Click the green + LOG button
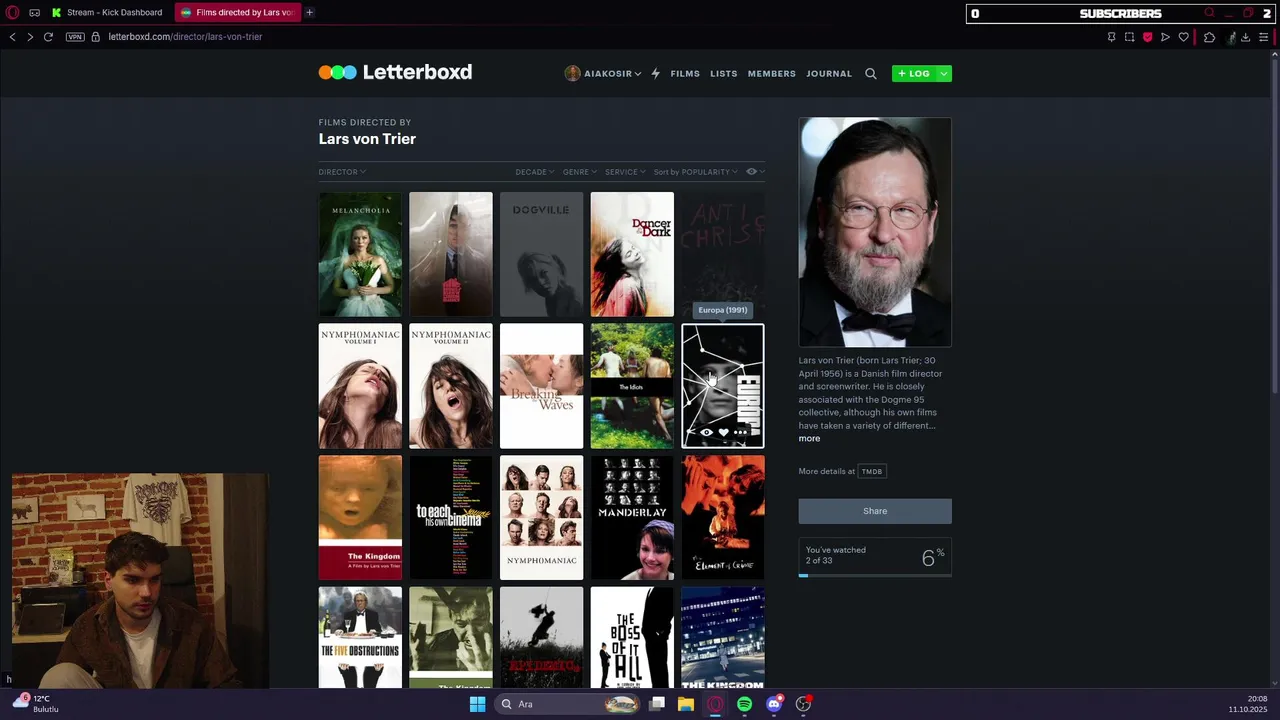Image resolution: width=1280 pixels, height=720 pixels. coord(913,73)
